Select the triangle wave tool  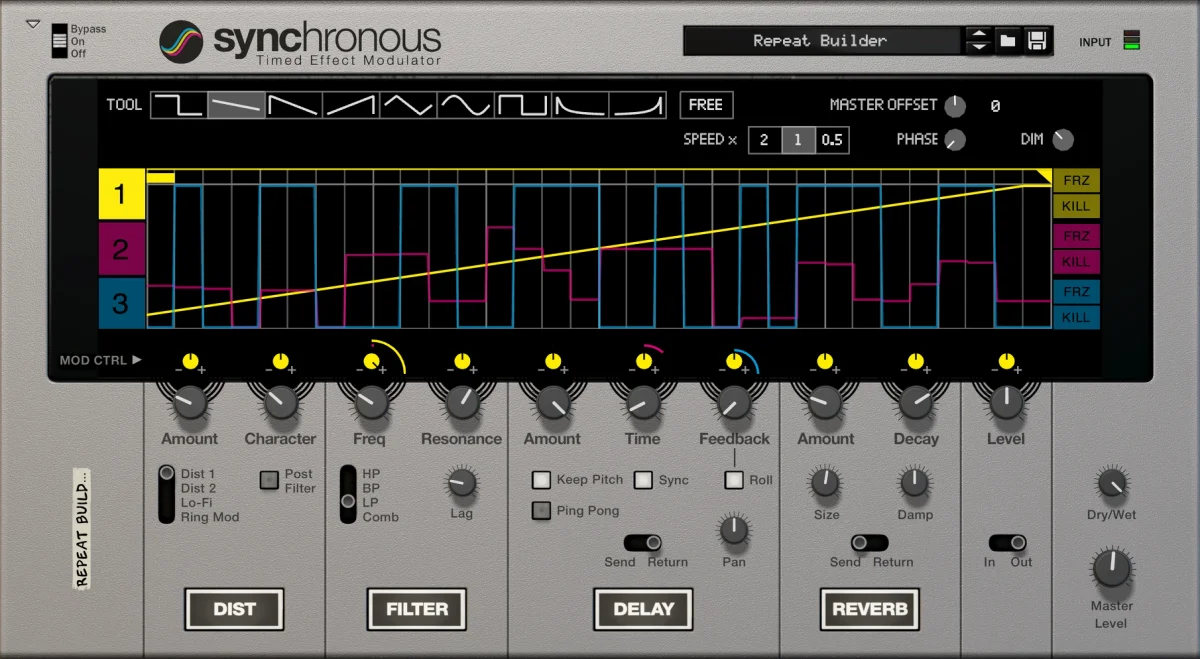(x=407, y=104)
